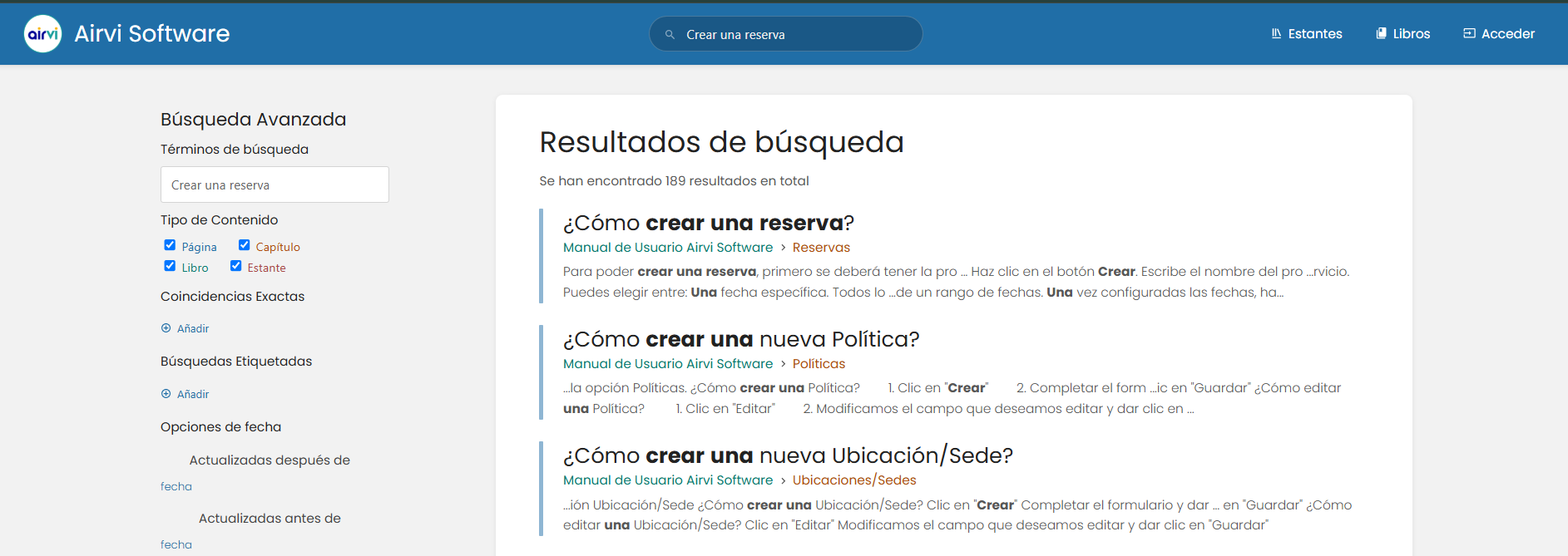Open the Reservas chapter breadcrumb link

point(821,248)
